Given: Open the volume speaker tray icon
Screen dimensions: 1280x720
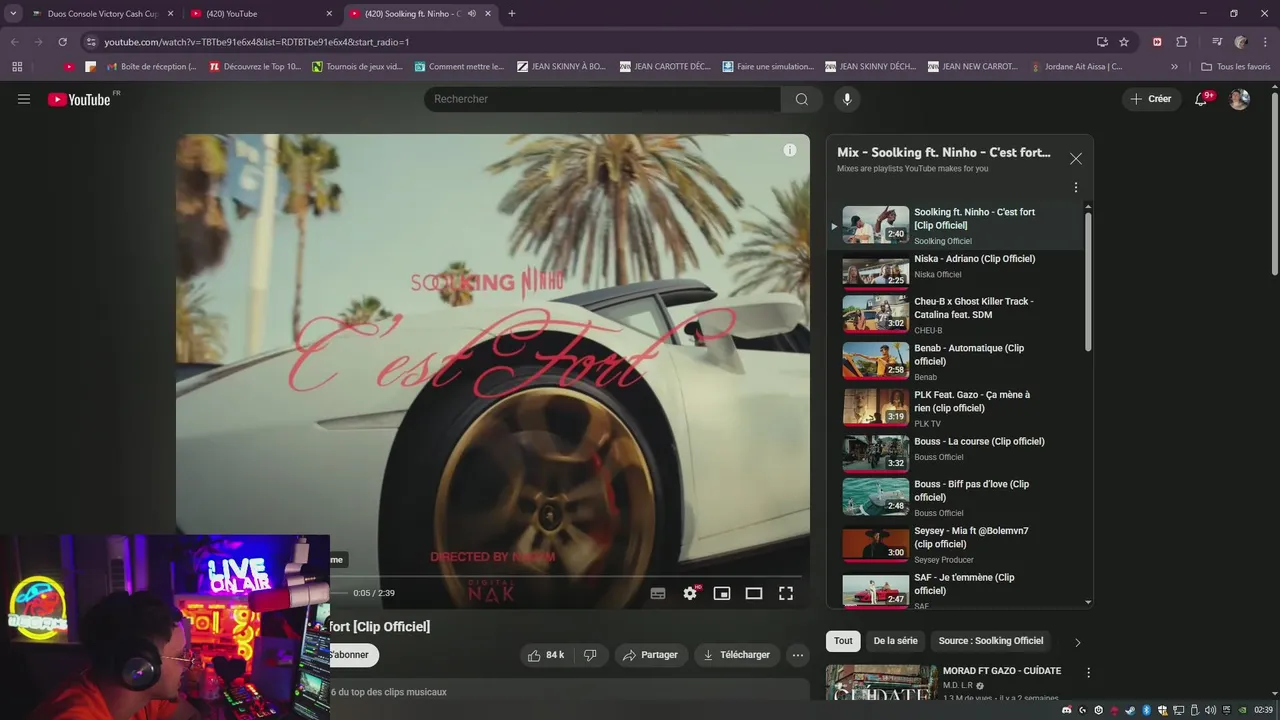Looking at the screenshot, I should pos(1211,710).
